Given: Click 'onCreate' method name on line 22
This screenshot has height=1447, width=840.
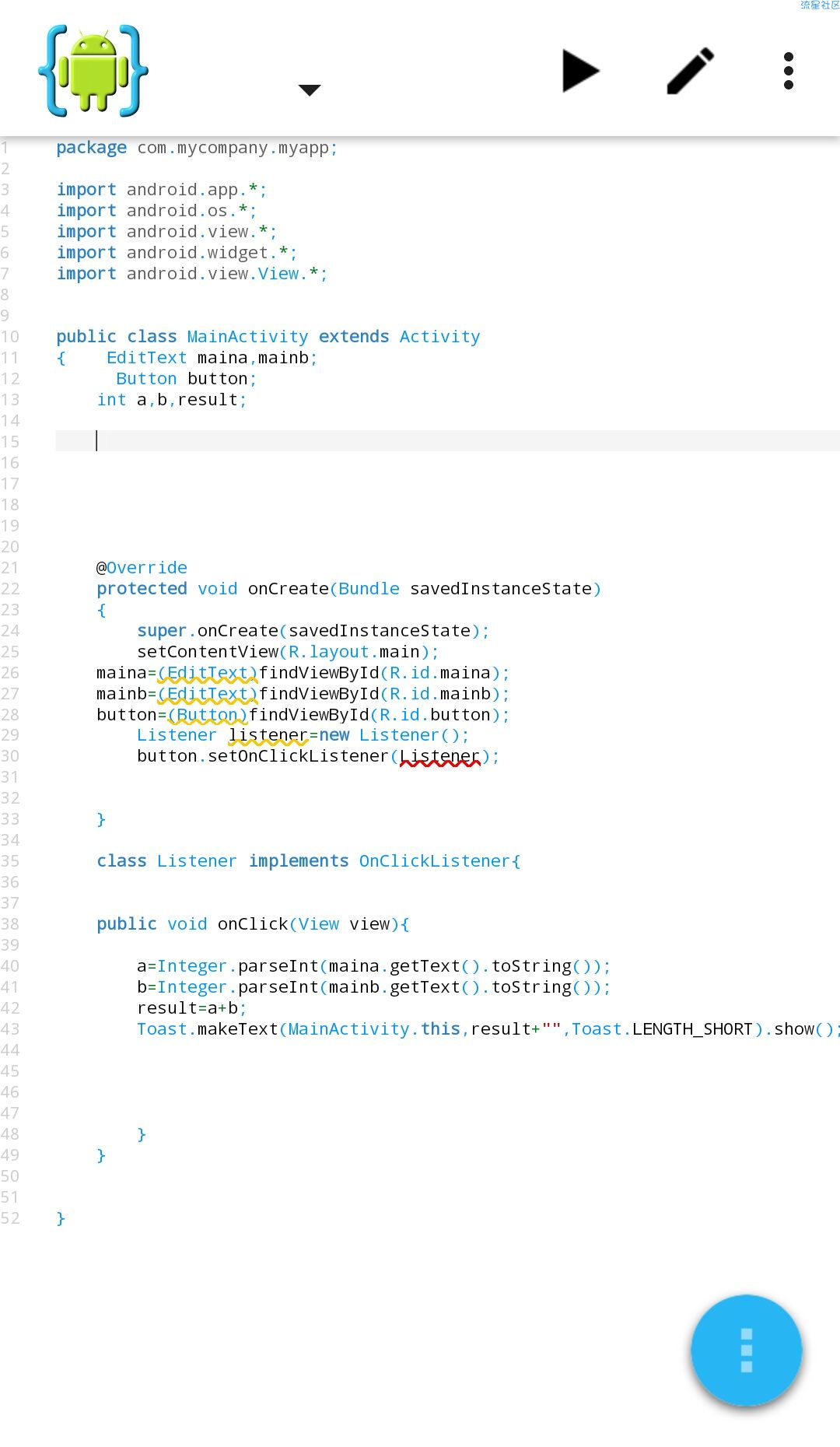Looking at the screenshot, I should point(288,589).
